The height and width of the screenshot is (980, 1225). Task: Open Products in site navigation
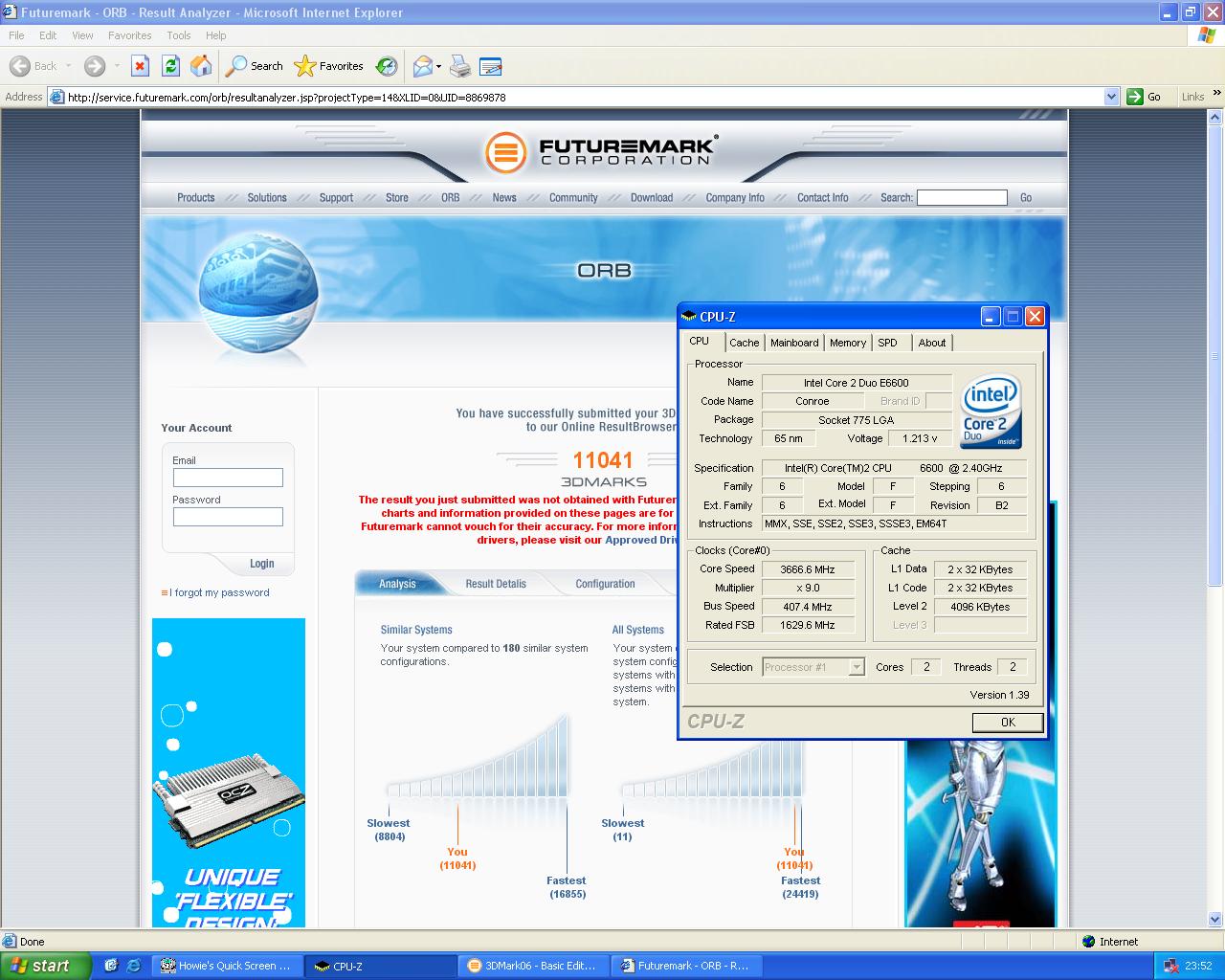(x=195, y=197)
